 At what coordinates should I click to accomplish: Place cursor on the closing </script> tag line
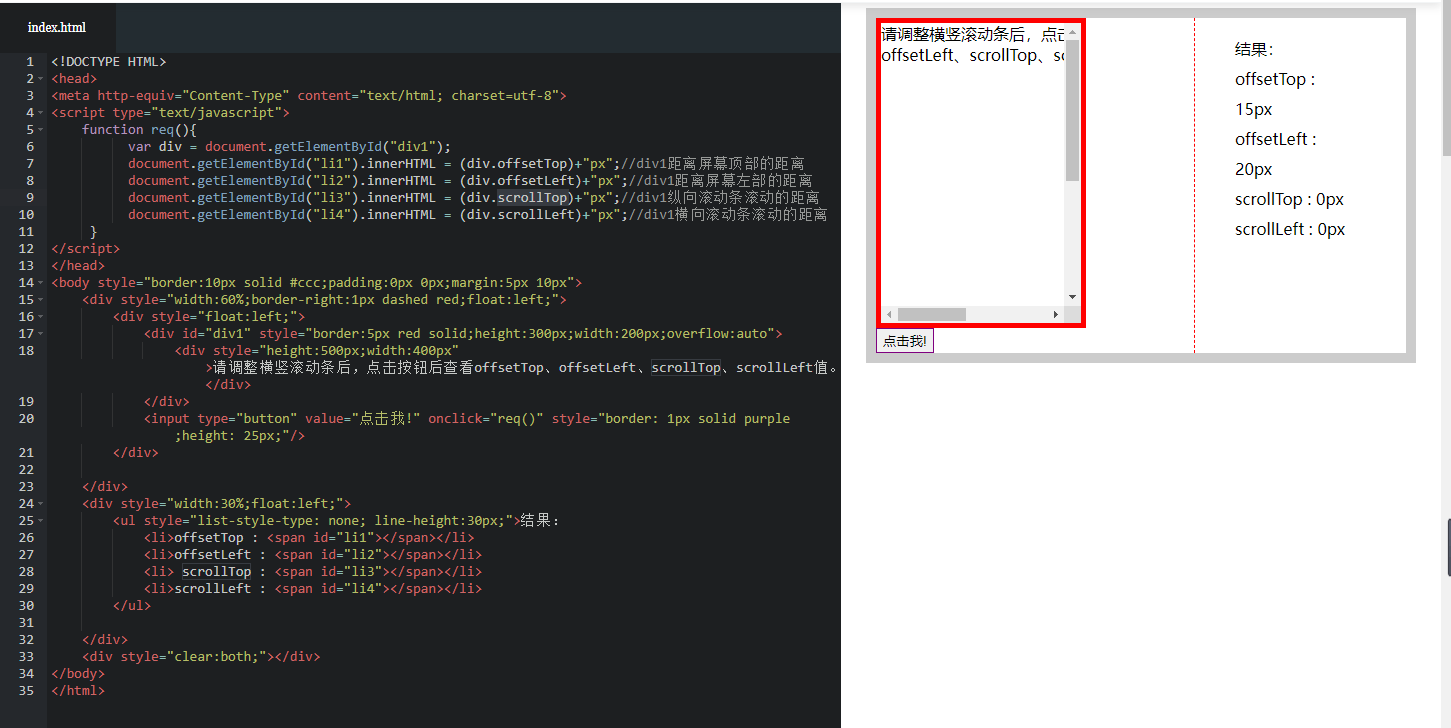point(85,249)
